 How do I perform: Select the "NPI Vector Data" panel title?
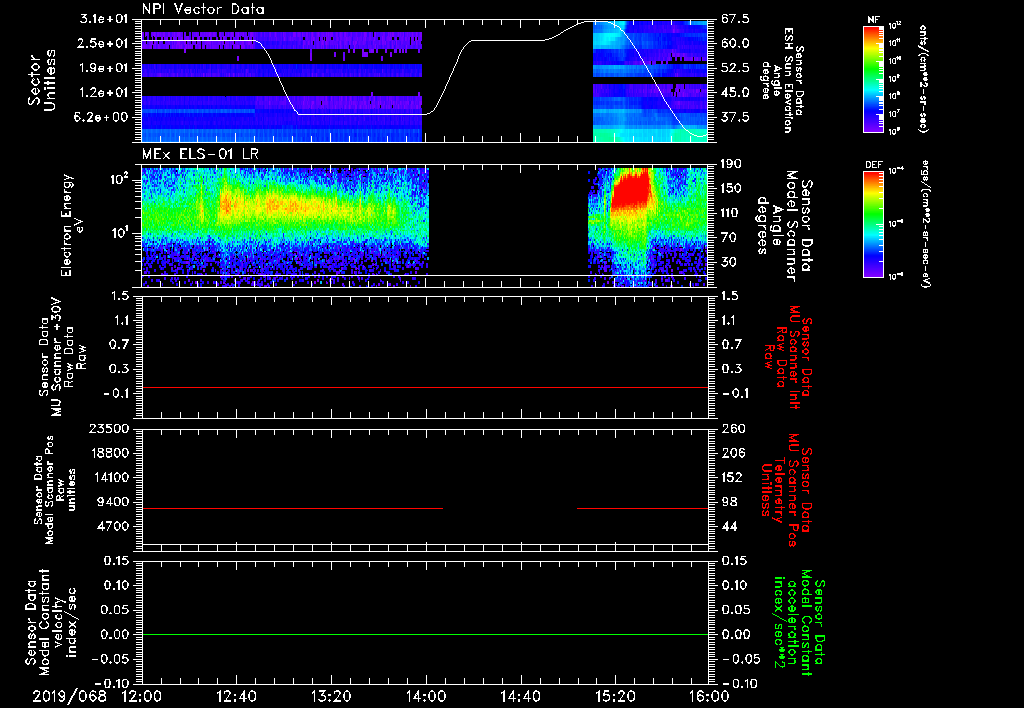click(x=203, y=9)
